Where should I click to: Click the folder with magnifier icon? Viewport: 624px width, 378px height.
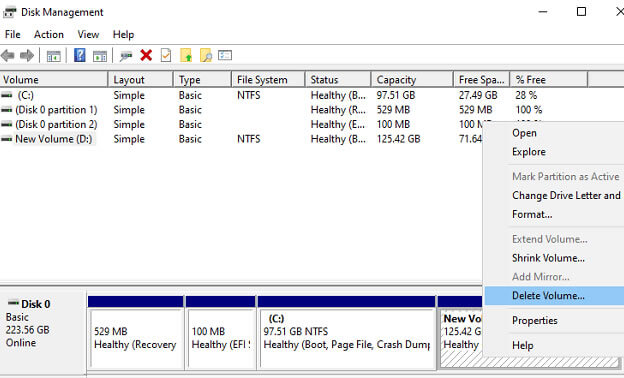[x=206, y=55]
